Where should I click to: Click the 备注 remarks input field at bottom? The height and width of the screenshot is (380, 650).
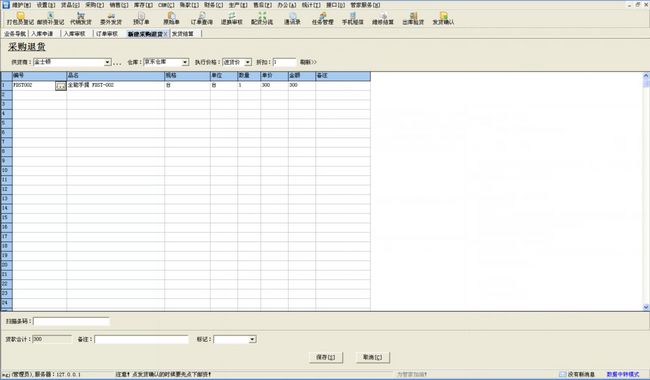click(141, 339)
